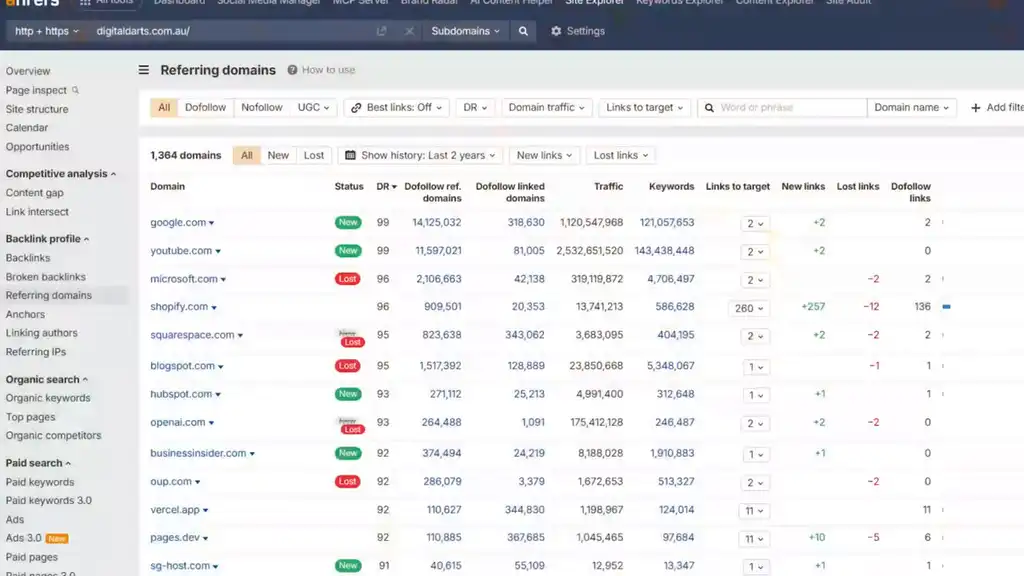Click the search magnifier button in the URL bar
1024x576 pixels.
(x=523, y=31)
